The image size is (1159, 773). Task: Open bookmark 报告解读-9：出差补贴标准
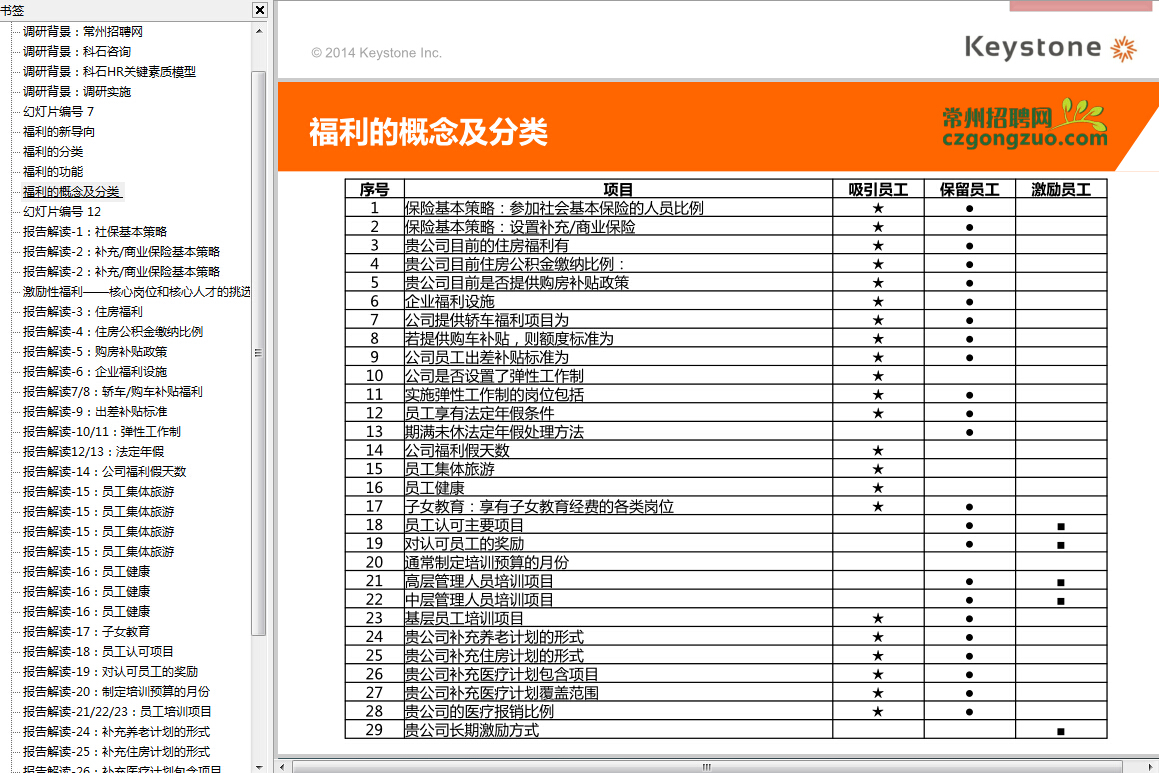pyautogui.click(x=95, y=411)
